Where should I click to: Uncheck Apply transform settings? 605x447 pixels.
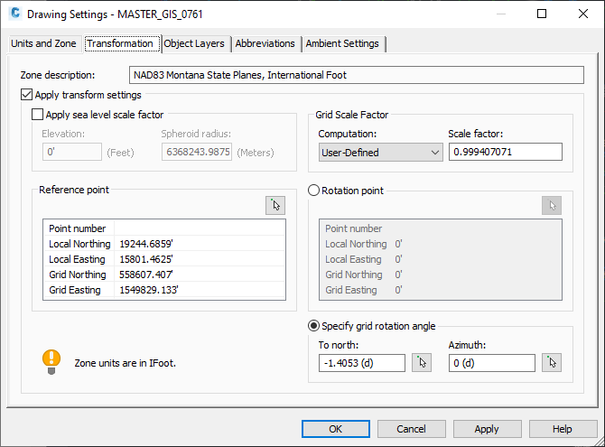coord(26,94)
